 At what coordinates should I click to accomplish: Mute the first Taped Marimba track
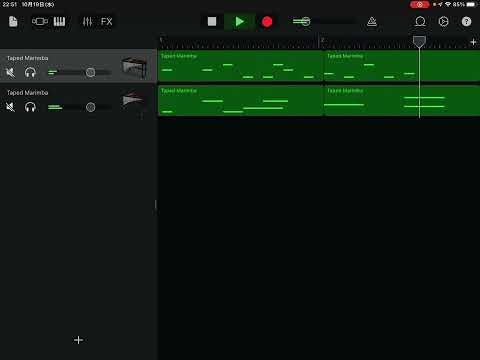pyautogui.click(x=11, y=72)
